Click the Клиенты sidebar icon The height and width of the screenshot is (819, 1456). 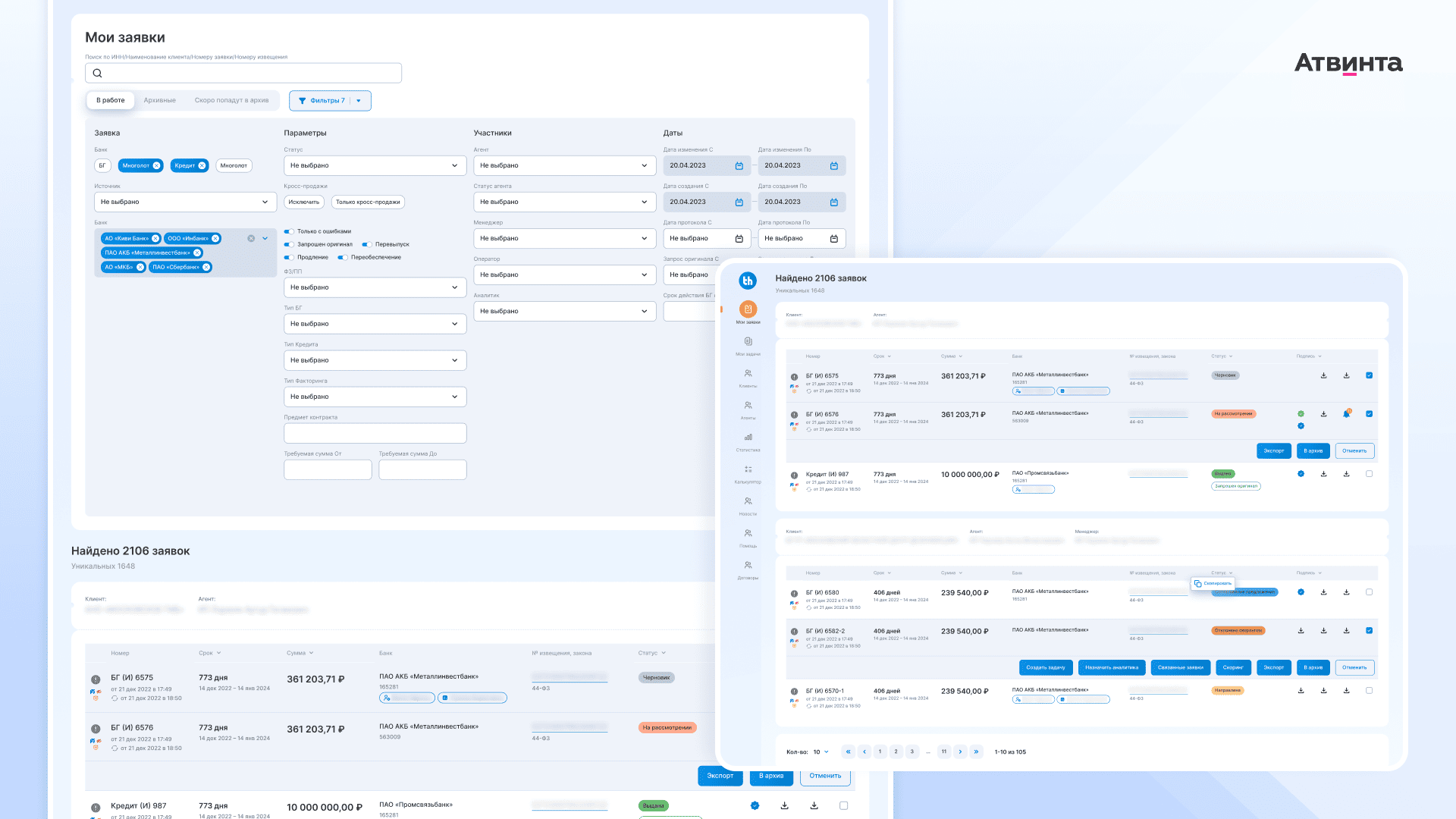[748, 374]
